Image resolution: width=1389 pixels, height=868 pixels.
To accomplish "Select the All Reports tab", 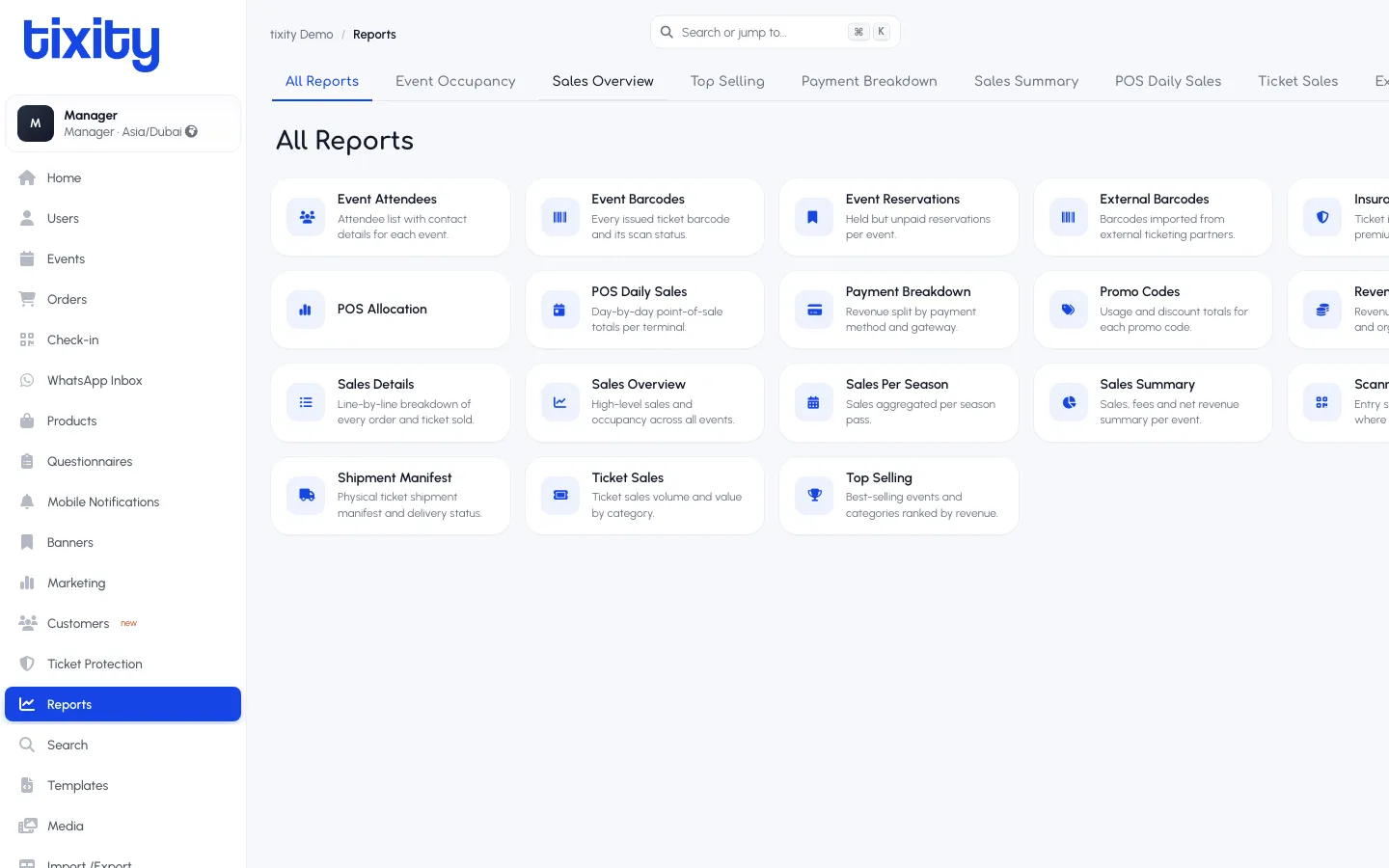I will pyautogui.click(x=322, y=81).
